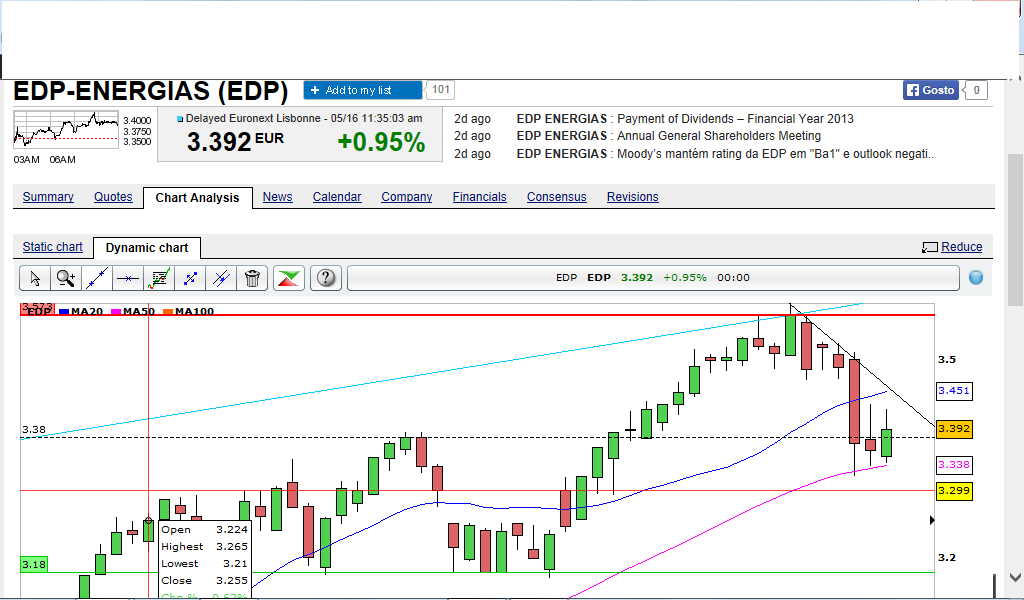Go to the Revisions tab
This screenshot has height=600, width=1024.
(x=632, y=197)
